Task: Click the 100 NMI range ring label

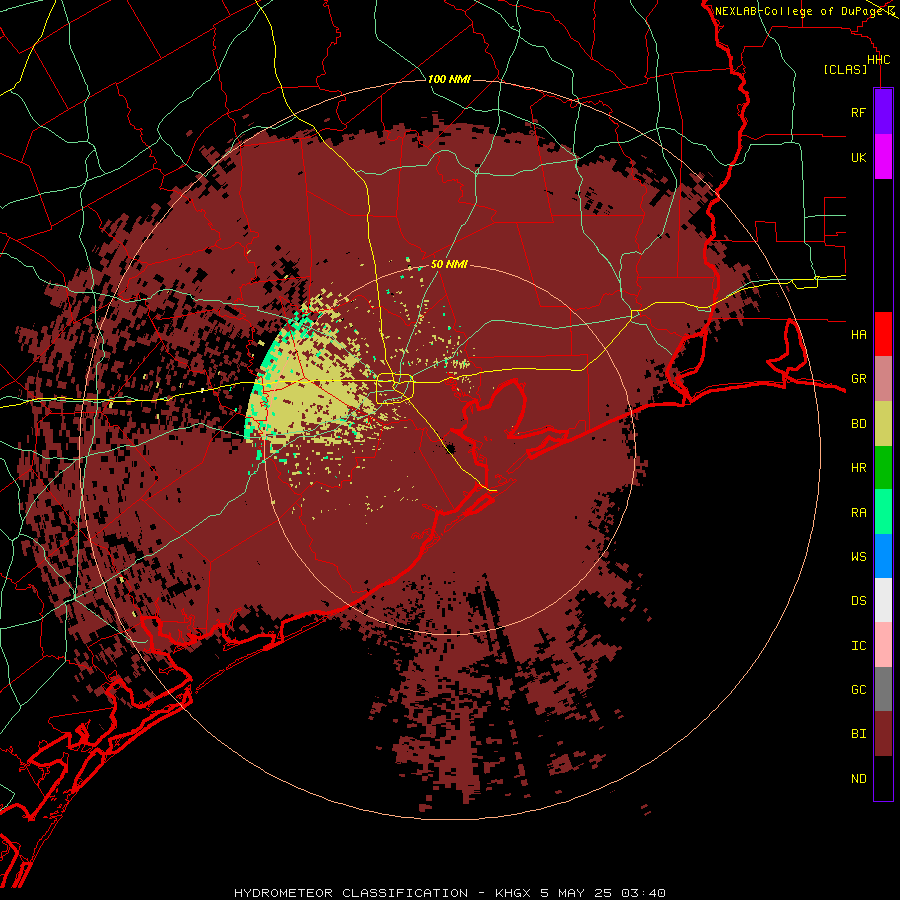Action: 449,79
